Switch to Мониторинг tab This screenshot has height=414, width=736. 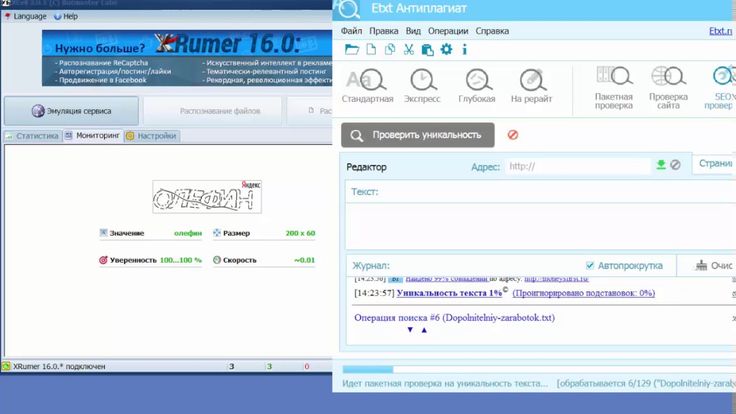pyautogui.click(x=93, y=136)
